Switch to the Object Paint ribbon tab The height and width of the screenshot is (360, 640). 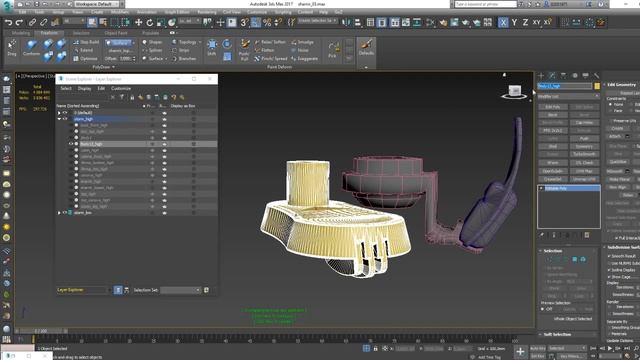tap(116, 33)
